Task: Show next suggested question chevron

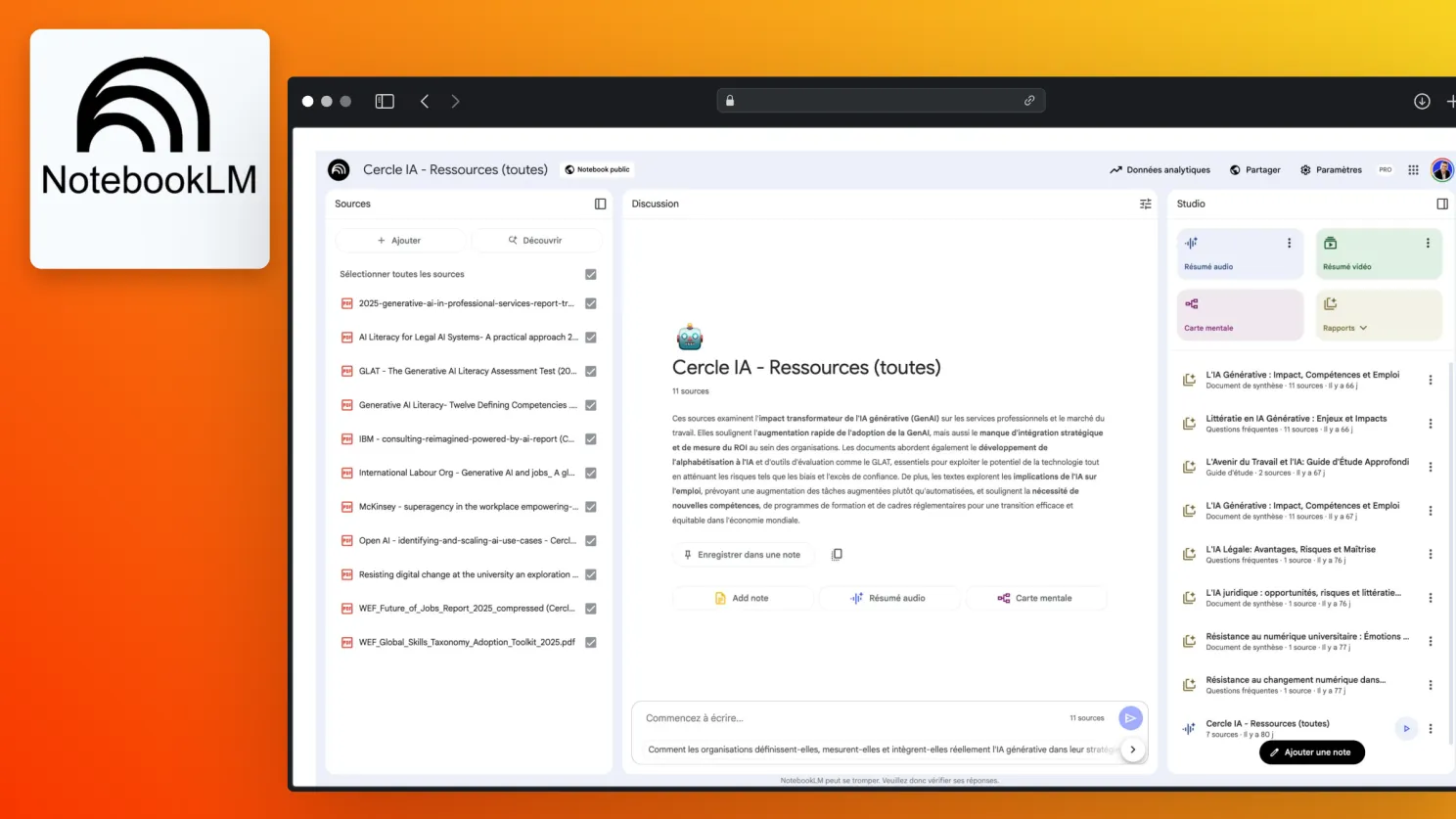Action: coord(1132,750)
